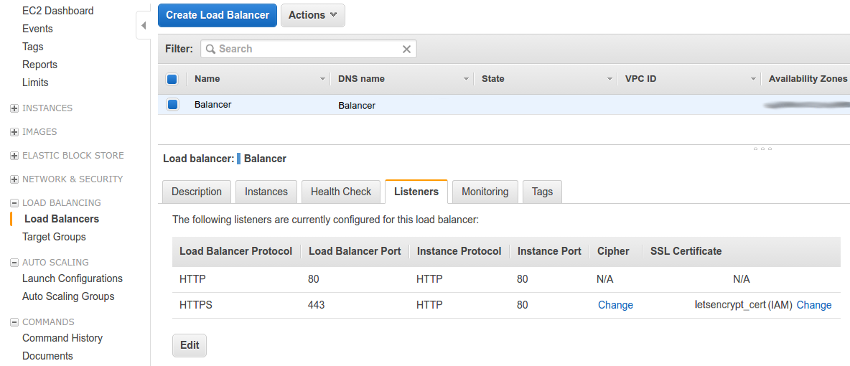Open Events in the sidebar

pos(37,29)
